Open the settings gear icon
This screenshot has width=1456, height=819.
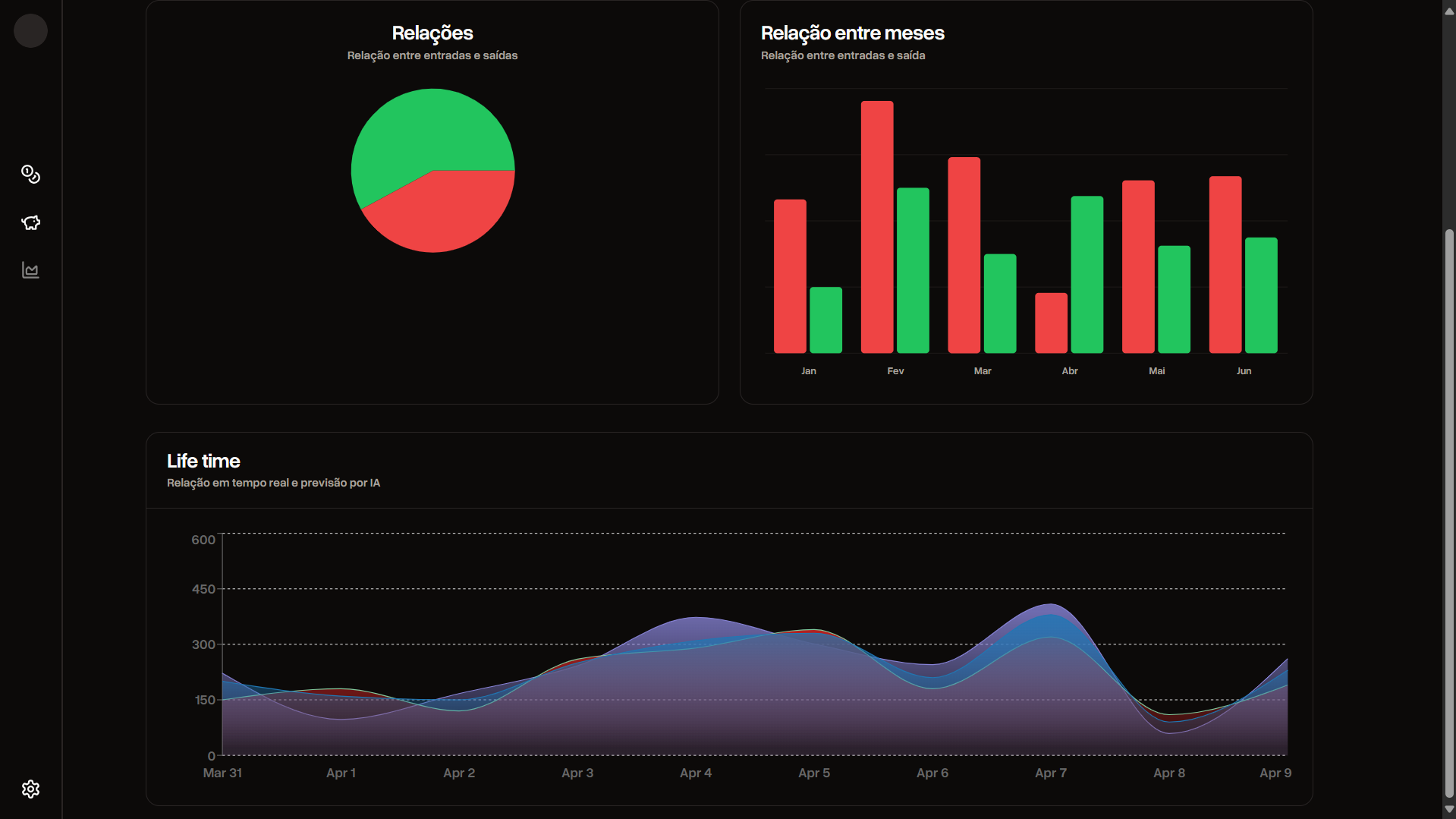[30, 789]
